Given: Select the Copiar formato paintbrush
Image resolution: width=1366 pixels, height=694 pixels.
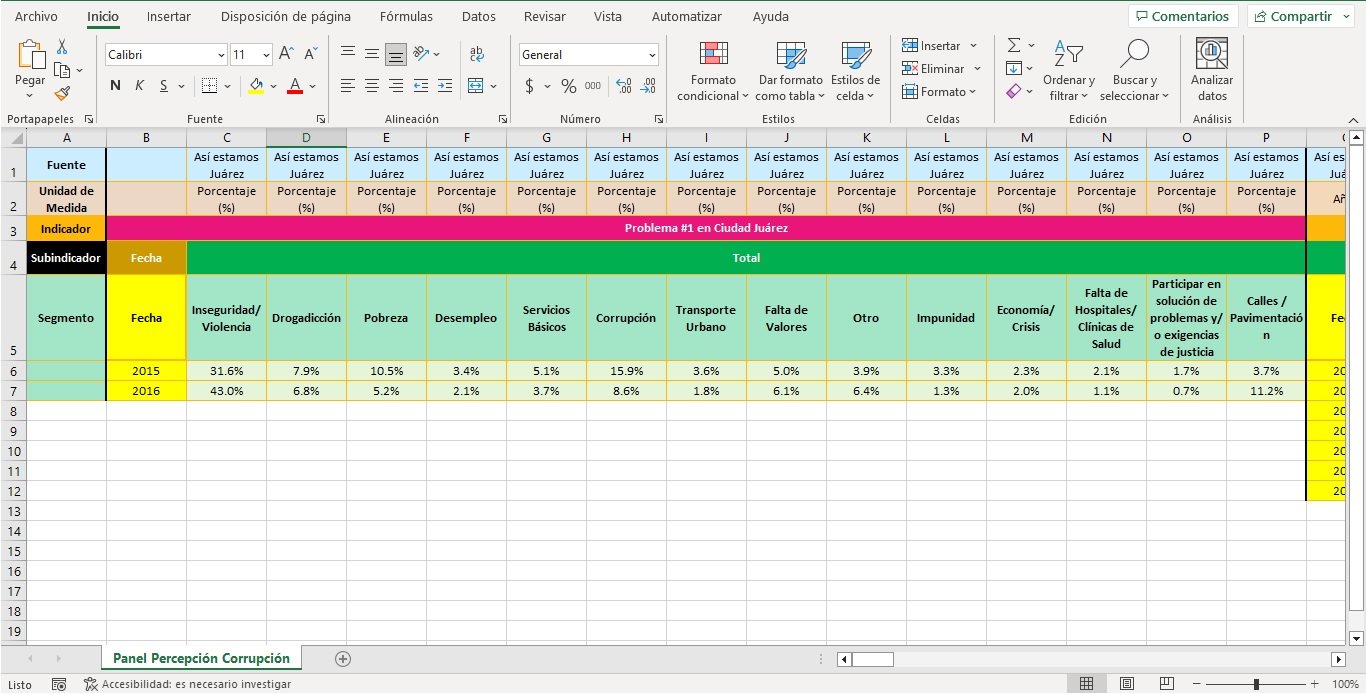Looking at the screenshot, I should (x=62, y=93).
